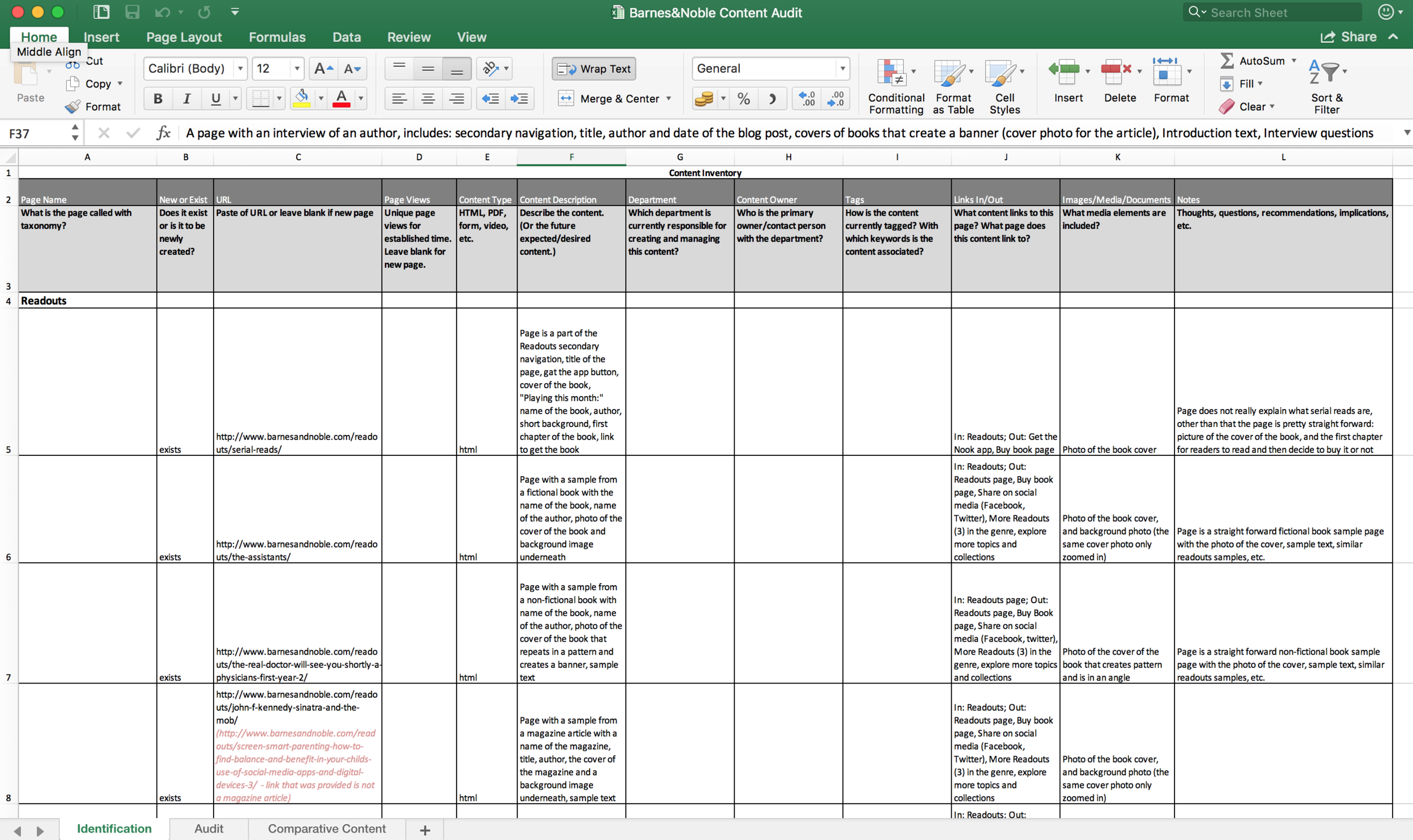Open the Review ribbon tab
This screenshot has height=840, width=1413.
[x=409, y=37]
